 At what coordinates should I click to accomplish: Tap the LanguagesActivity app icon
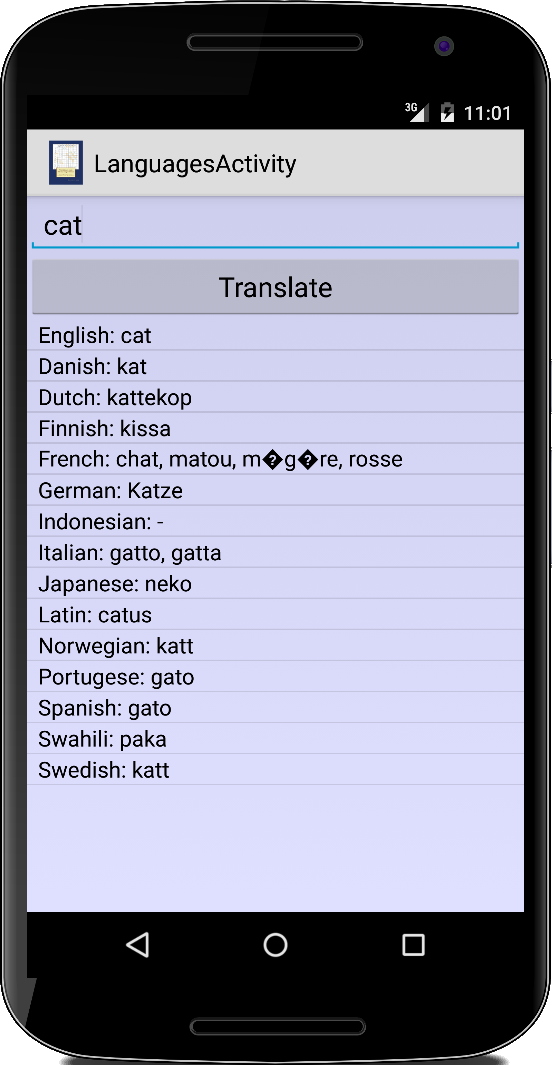(66, 163)
